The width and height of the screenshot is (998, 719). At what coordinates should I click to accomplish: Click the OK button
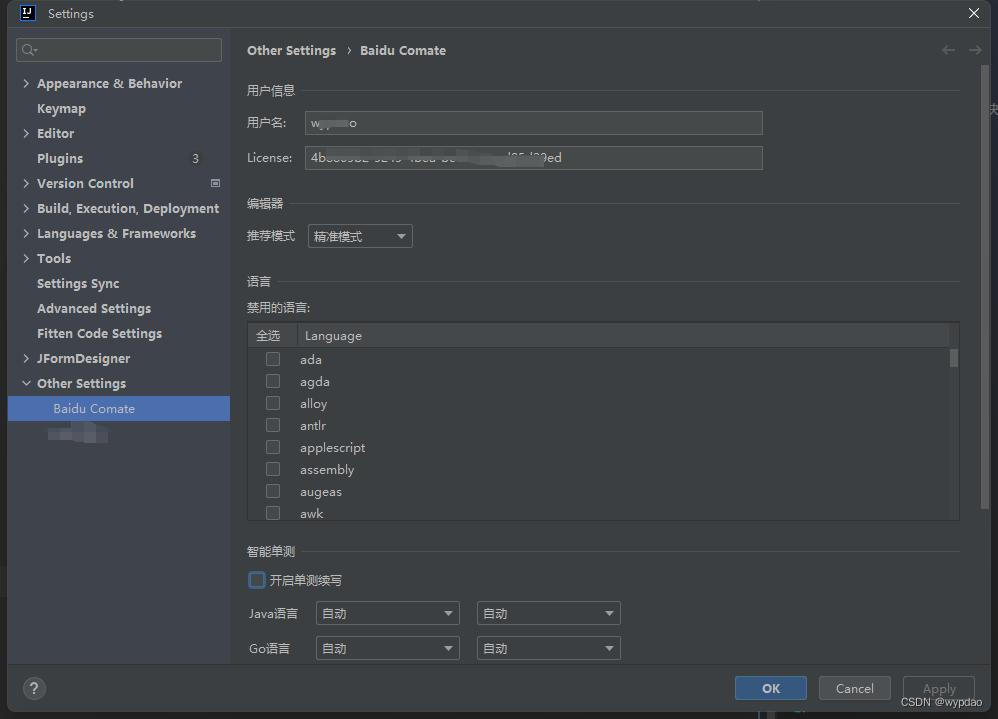tap(771, 688)
